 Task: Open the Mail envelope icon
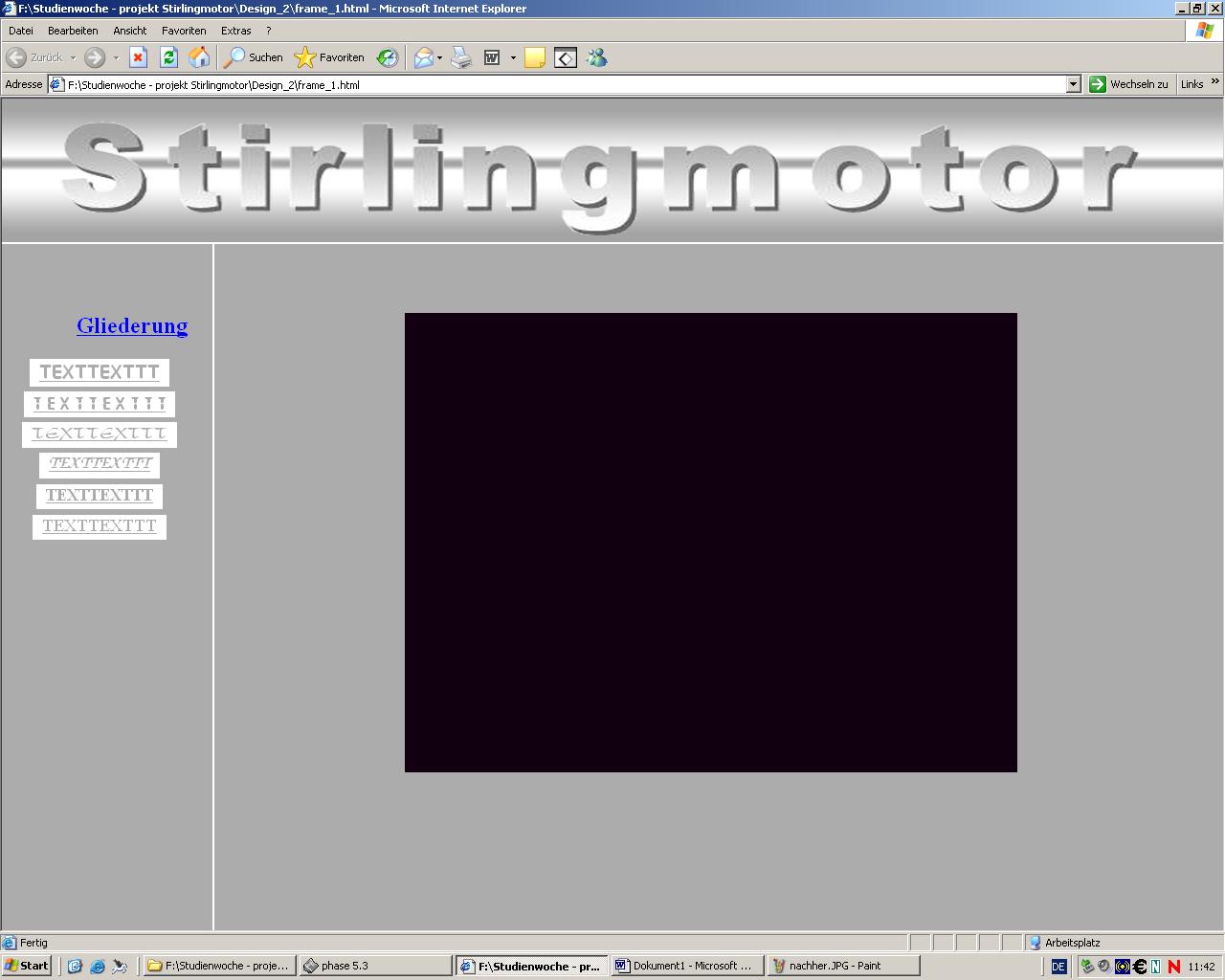423,58
